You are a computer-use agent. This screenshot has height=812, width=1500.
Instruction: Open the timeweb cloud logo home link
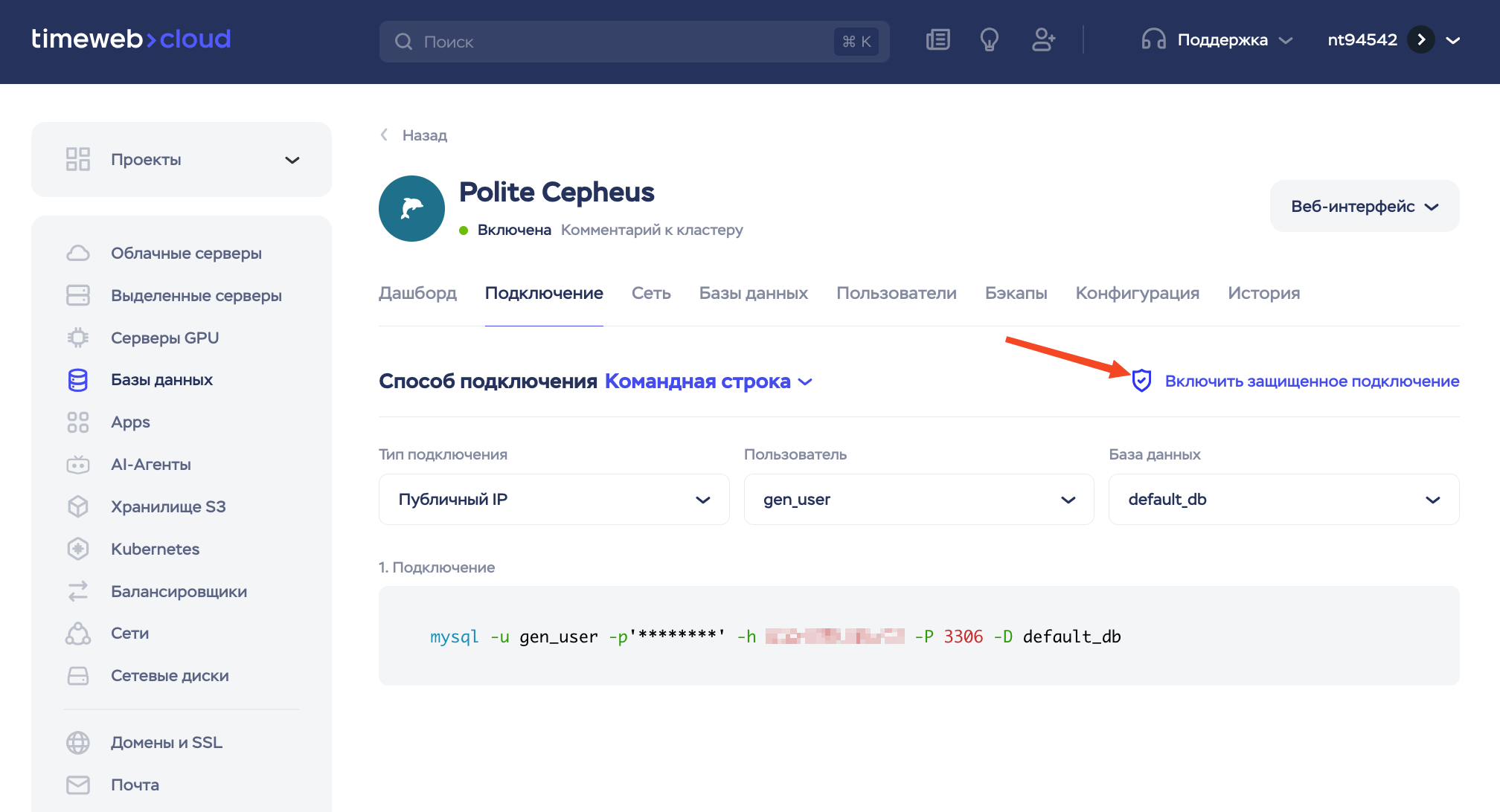pos(131,39)
